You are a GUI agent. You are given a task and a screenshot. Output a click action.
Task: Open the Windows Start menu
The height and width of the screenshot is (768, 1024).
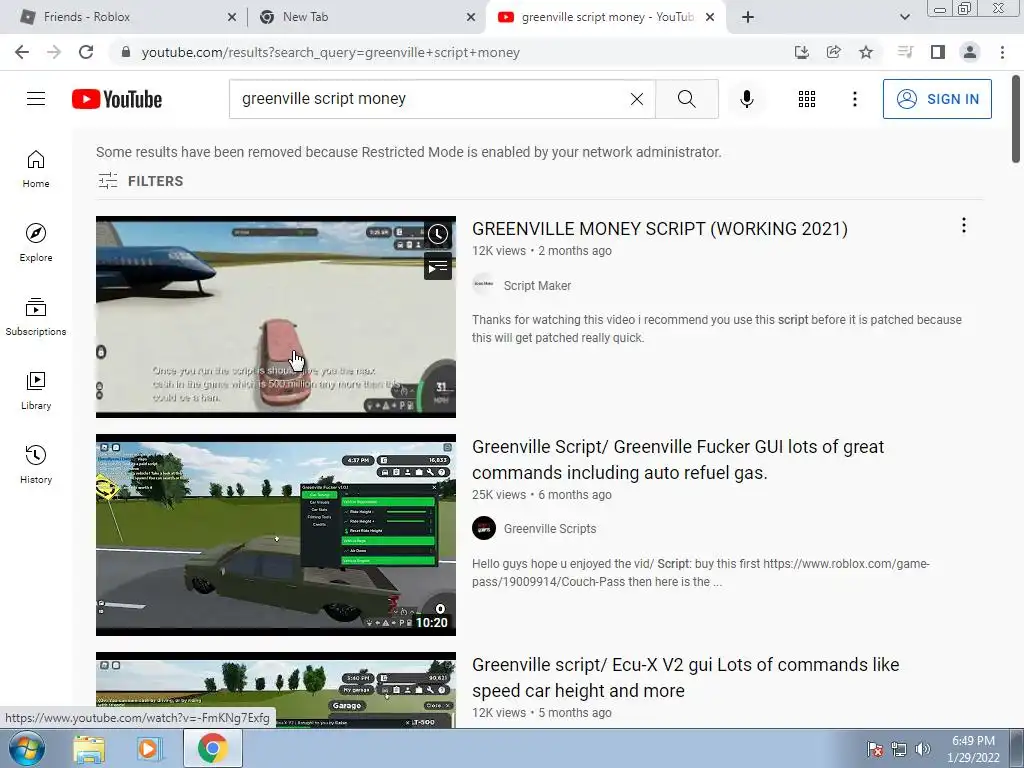point(26,748)
